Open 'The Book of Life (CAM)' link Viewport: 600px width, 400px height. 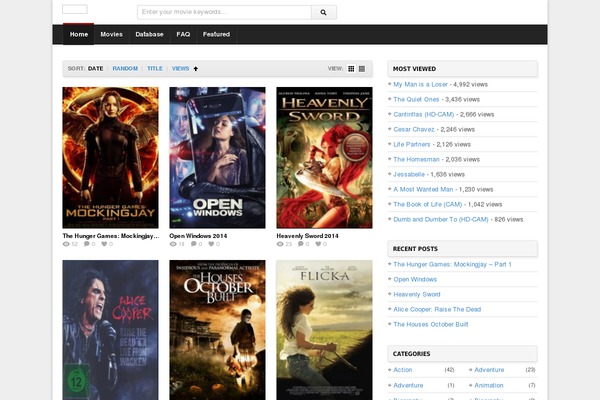pyautogui.click(x=427, y=204)
